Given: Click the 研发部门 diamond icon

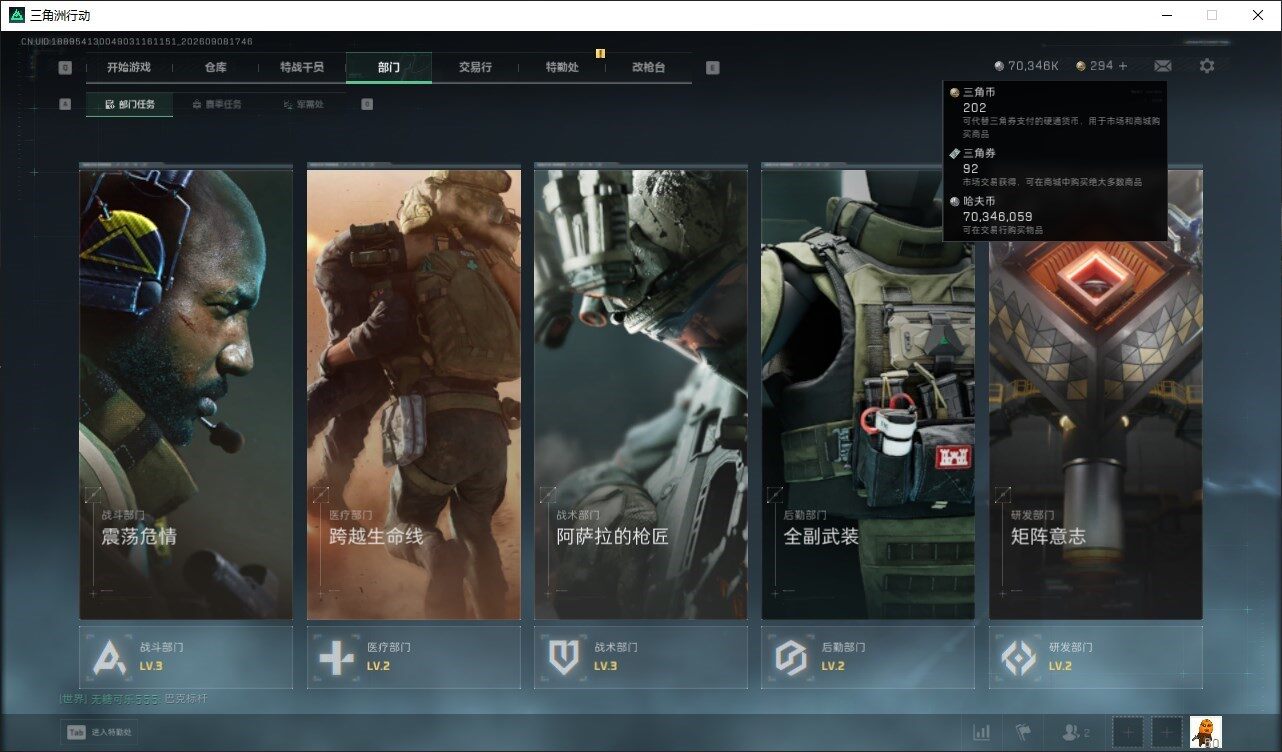Looking at the screenshot, I should pyautogui.click(x=1019, y=657).
